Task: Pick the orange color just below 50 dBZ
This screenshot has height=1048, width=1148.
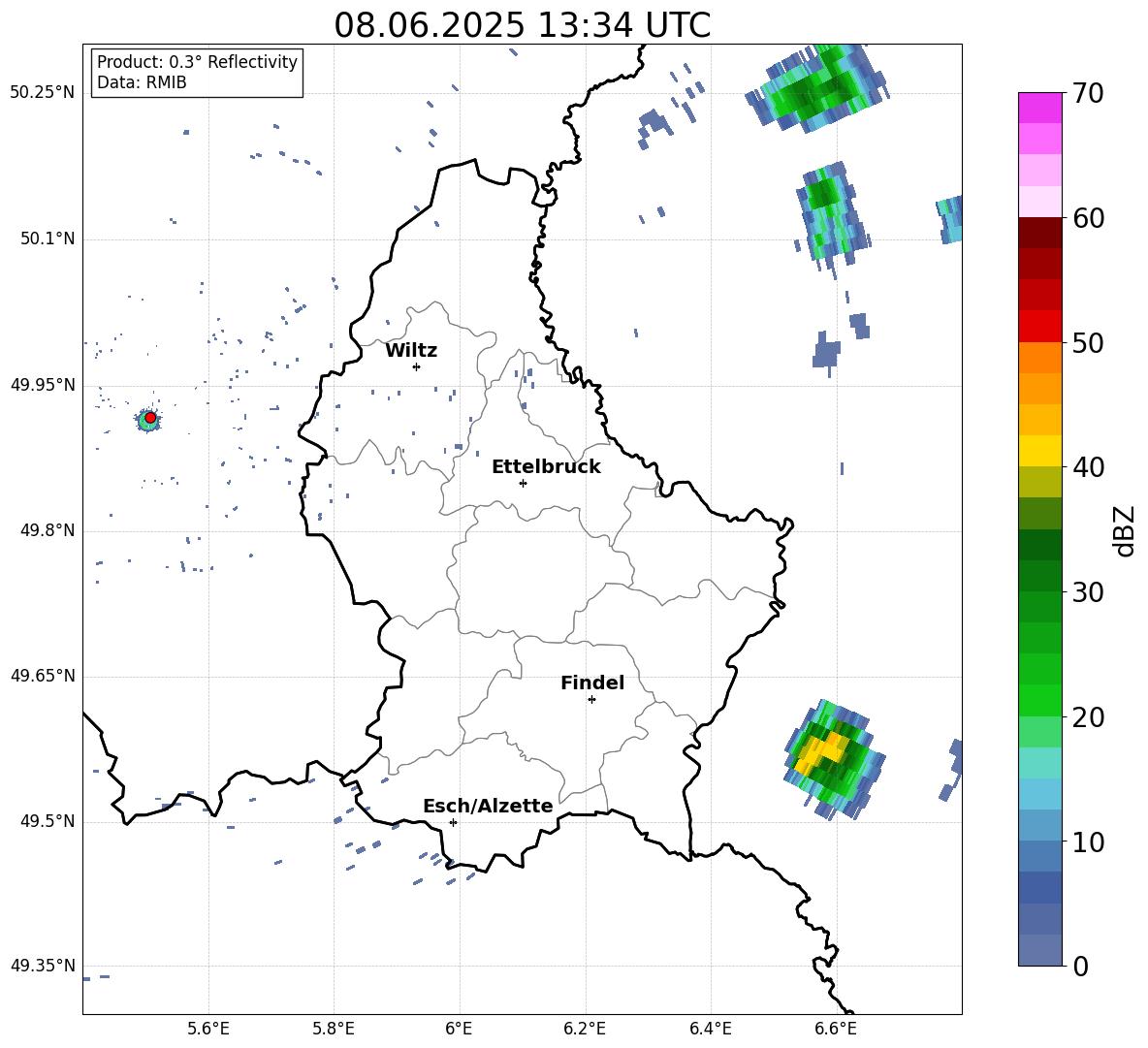Action: pos(1039,357)
